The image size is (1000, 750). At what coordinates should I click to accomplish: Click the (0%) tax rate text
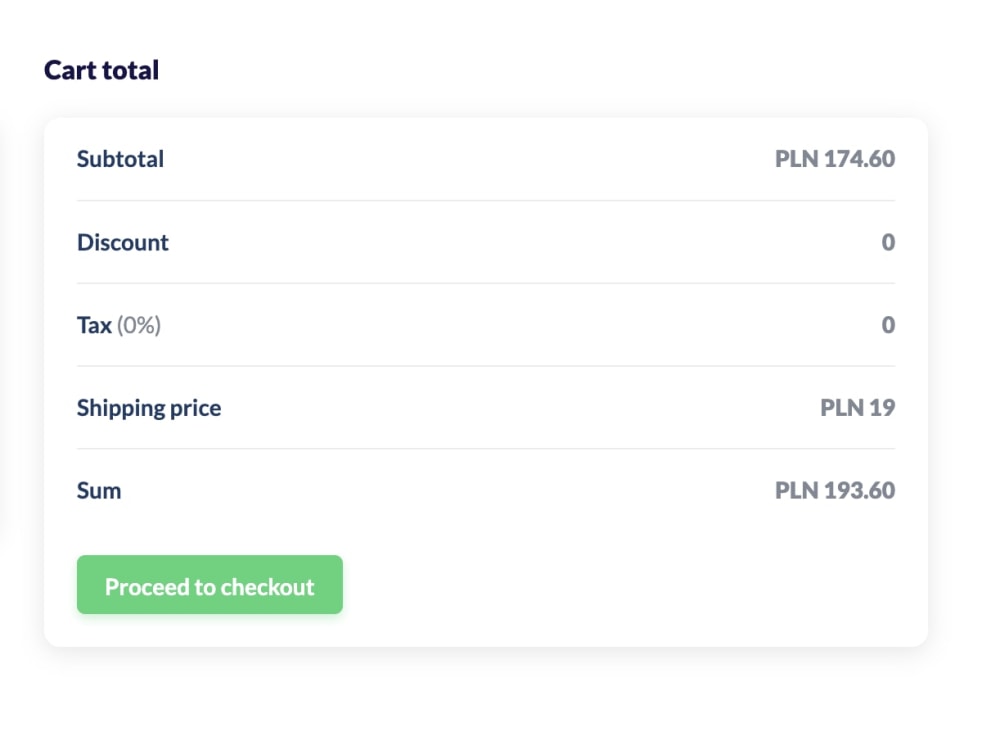(x=139, y=325)
